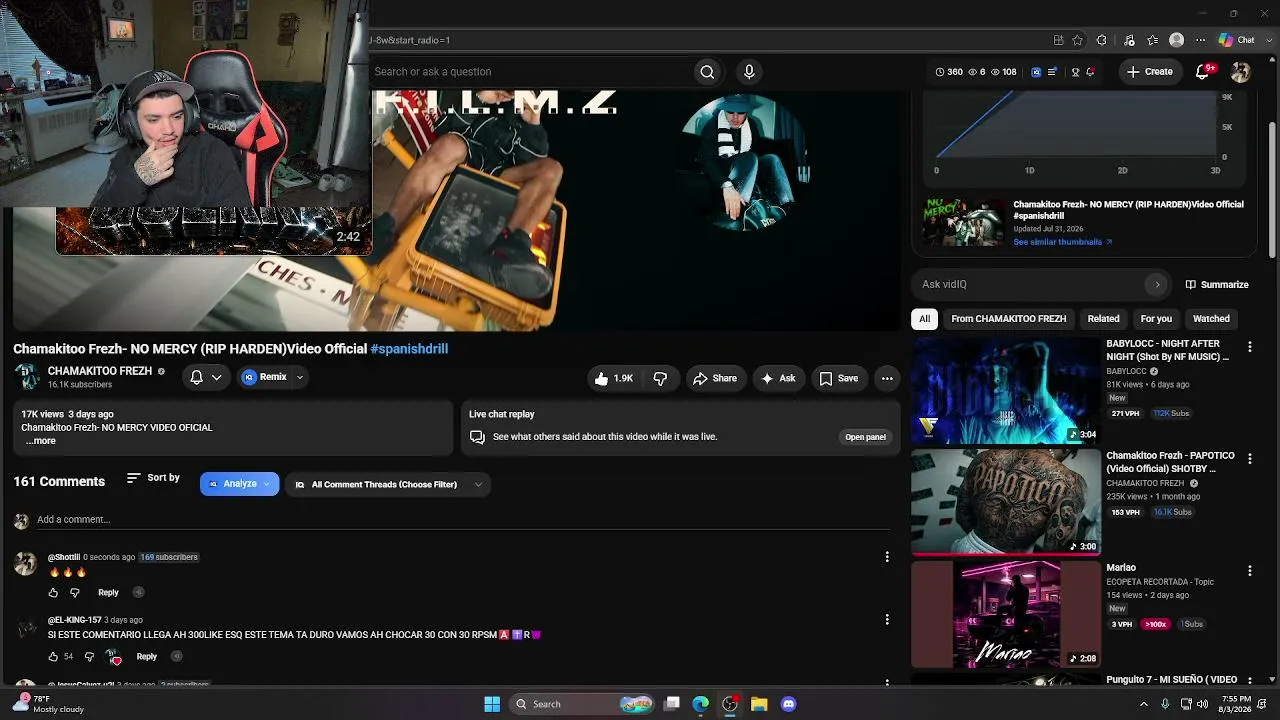Open the account avatar menu in YouTube header
Viewport: 1280px width, 720px height.
pyautogui.click(x=1241, y=72)
